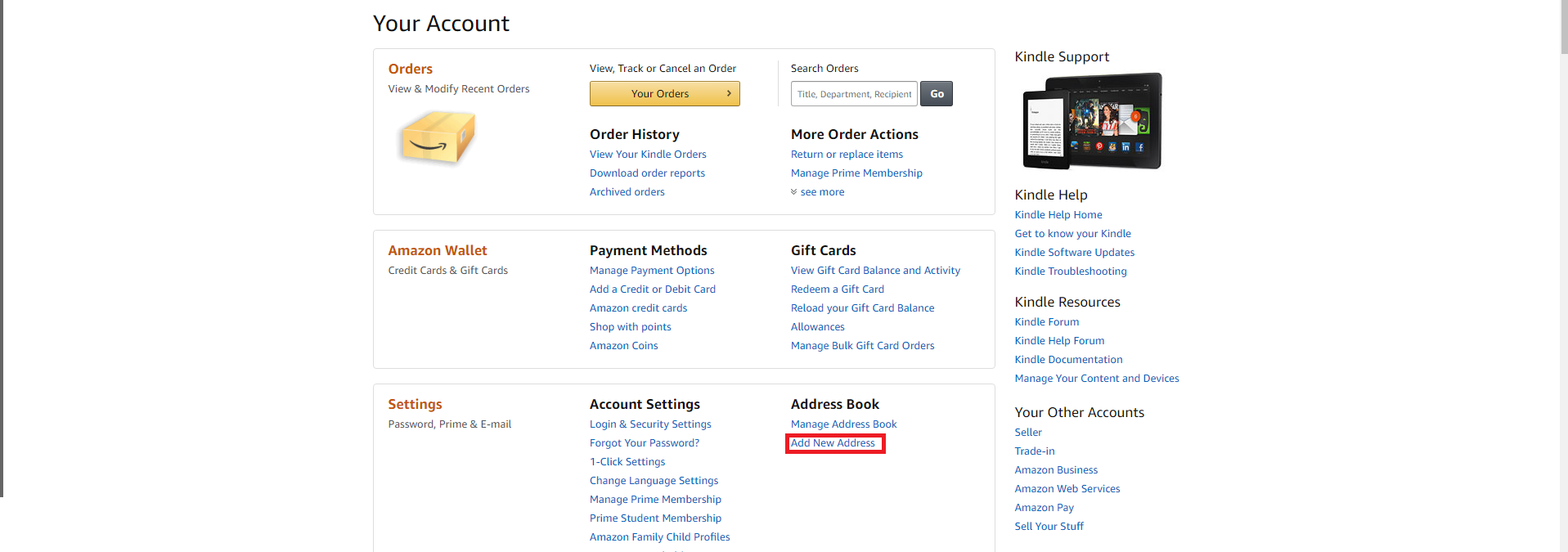Open Shop with points

point(631,327)
